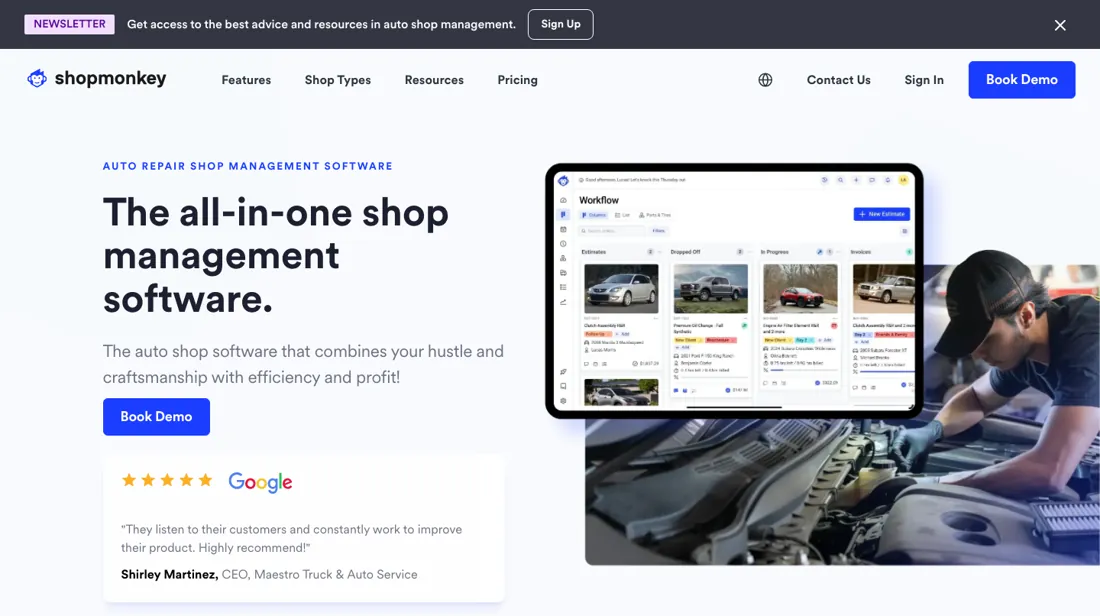Screen dimensions: 1100x616
Task: Click the Workflow page title in mockup
Action: (599, 200)
